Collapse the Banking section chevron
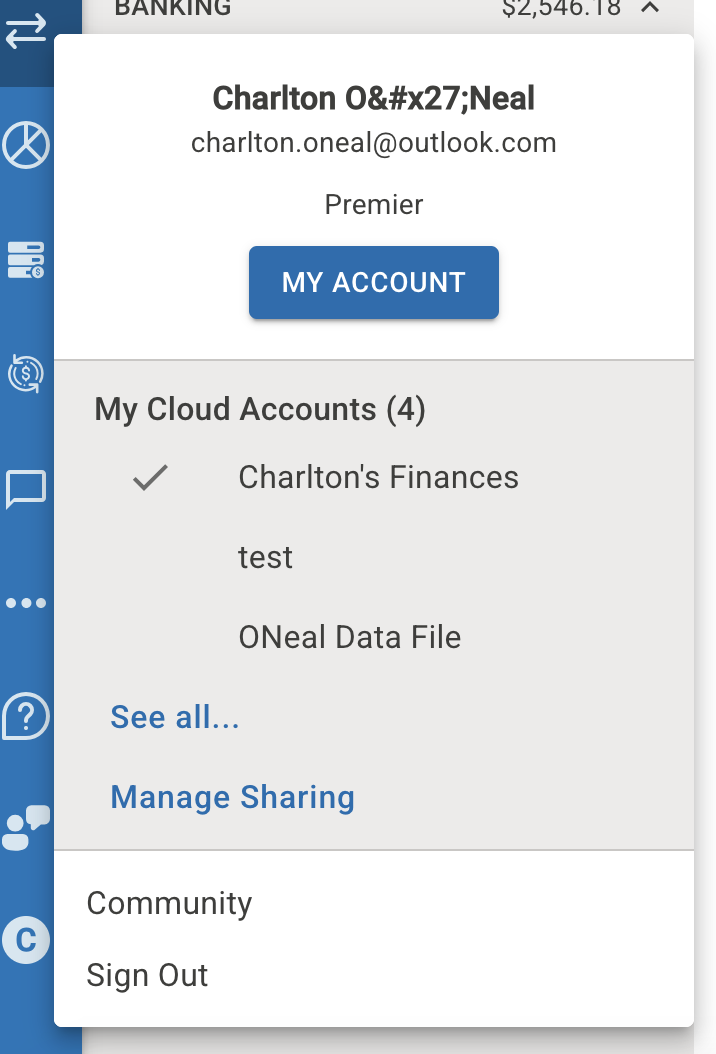716x1054 pixels. pyautogui.click(x=650, y=8)
